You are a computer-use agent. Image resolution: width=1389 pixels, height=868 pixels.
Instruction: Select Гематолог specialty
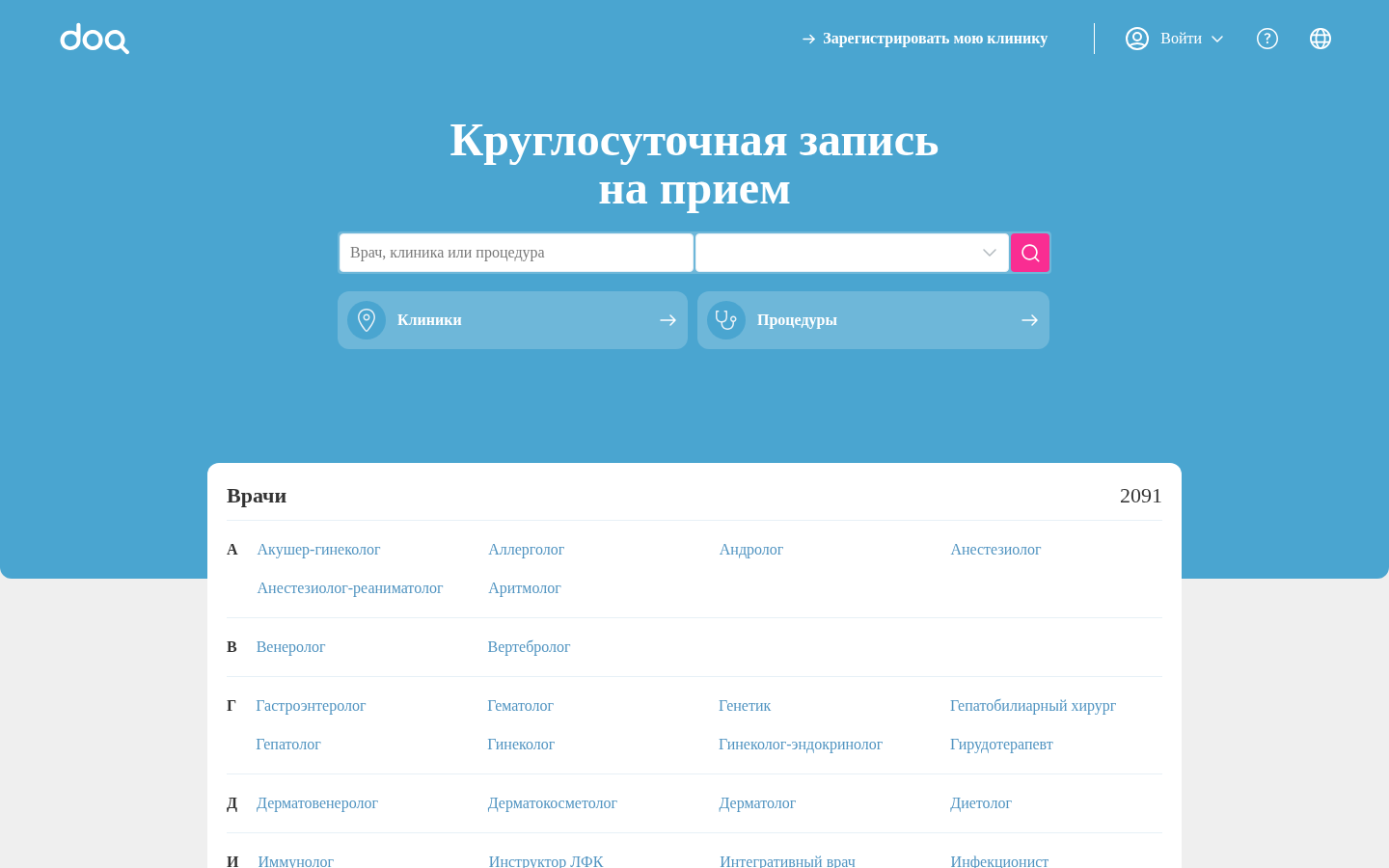[520, 706]
